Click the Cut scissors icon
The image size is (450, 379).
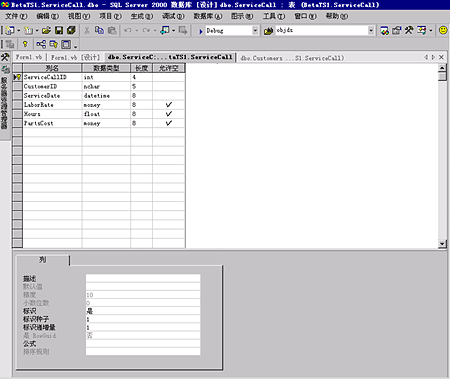pyautogui.click(x=87, y=31)
